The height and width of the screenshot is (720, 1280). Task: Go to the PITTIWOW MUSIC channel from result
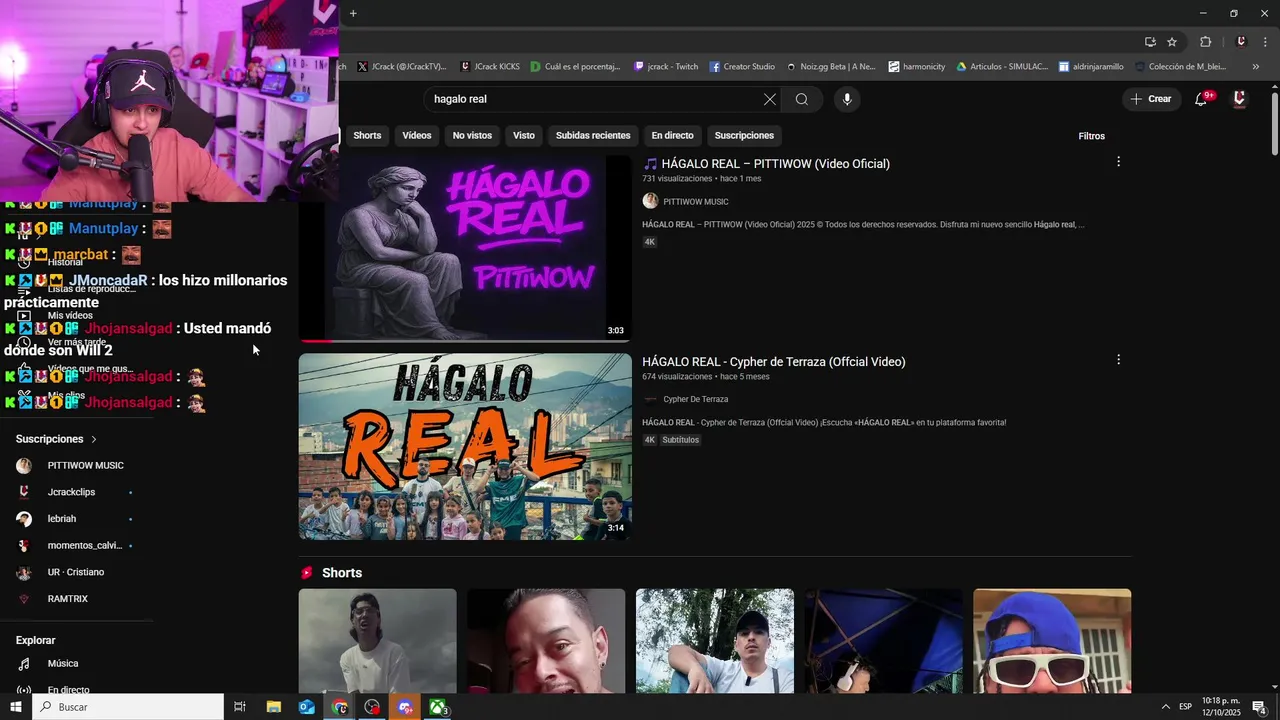pyautogui.click(x=696, y=202)
